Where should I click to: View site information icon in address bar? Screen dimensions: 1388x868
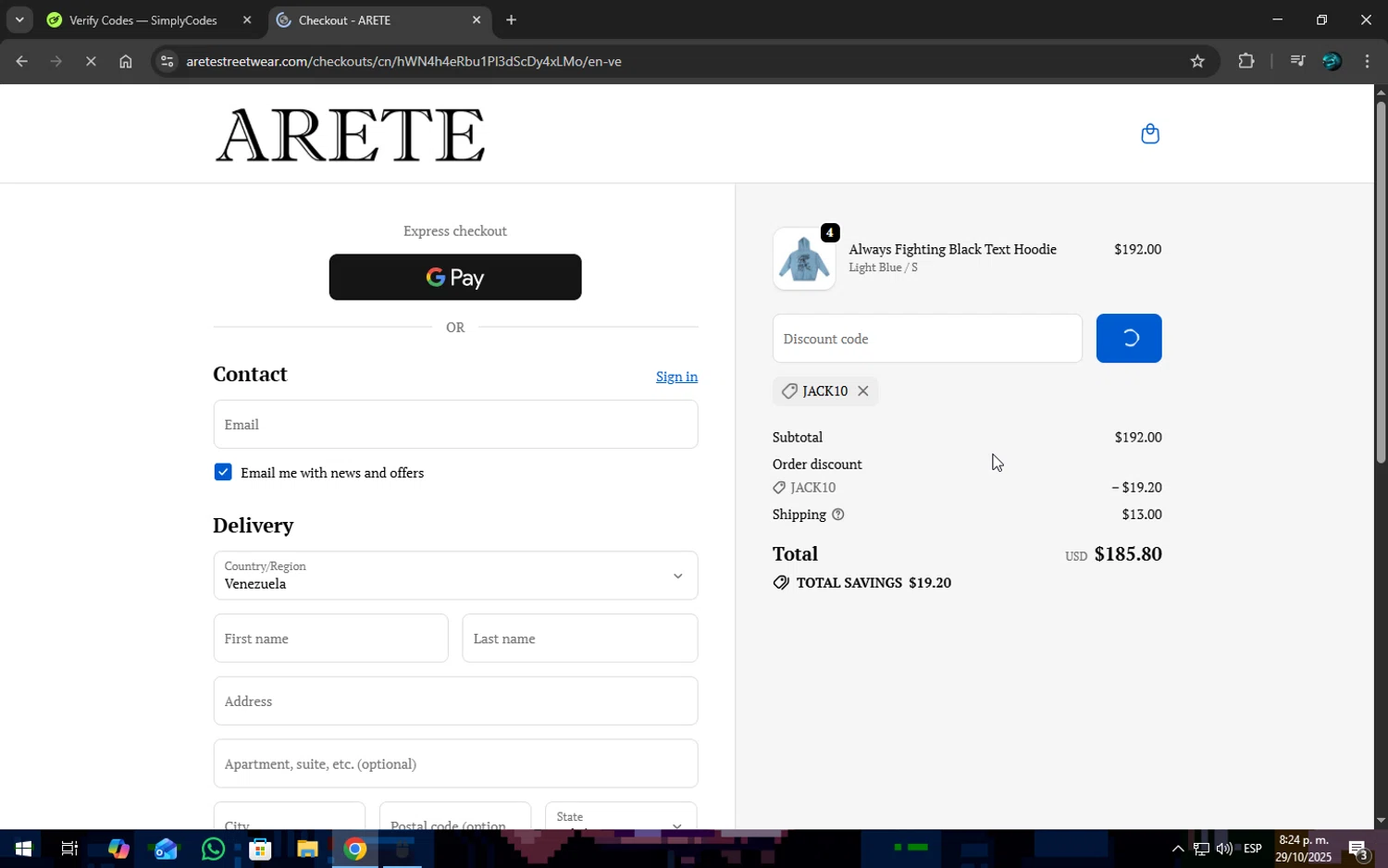click(167, 61)
